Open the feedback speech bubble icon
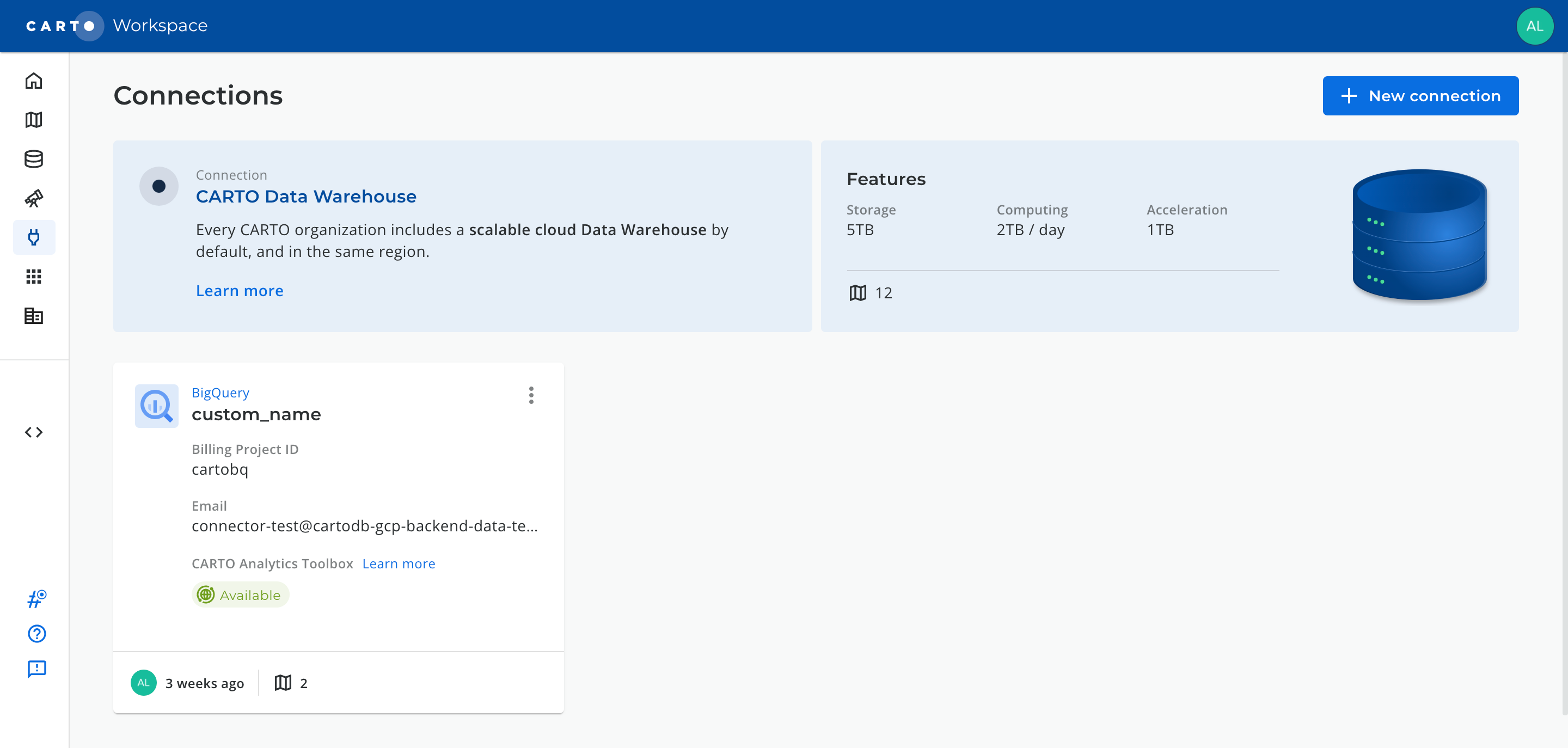The image size is (1568, 748). [36, 669]
